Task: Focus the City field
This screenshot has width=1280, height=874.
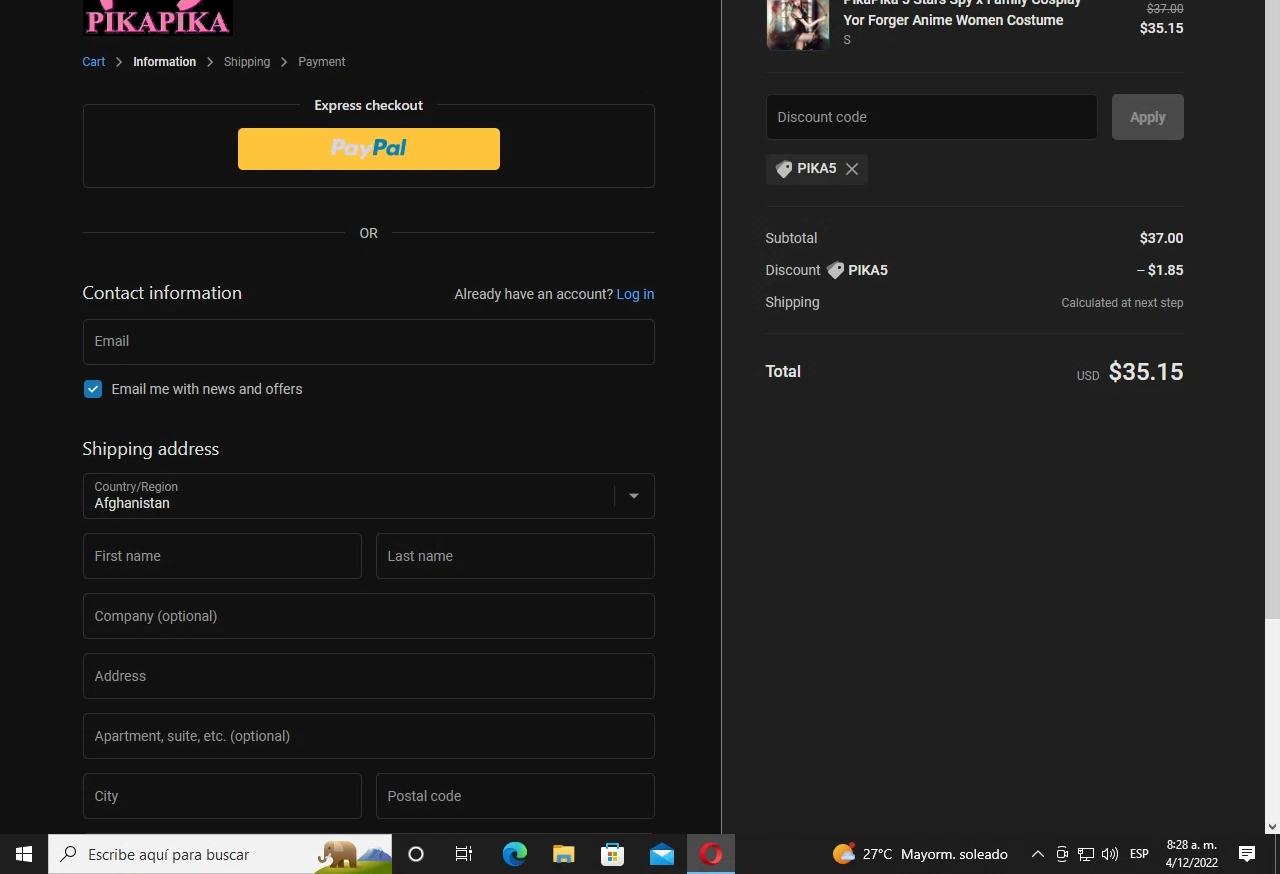Action: 222,796
